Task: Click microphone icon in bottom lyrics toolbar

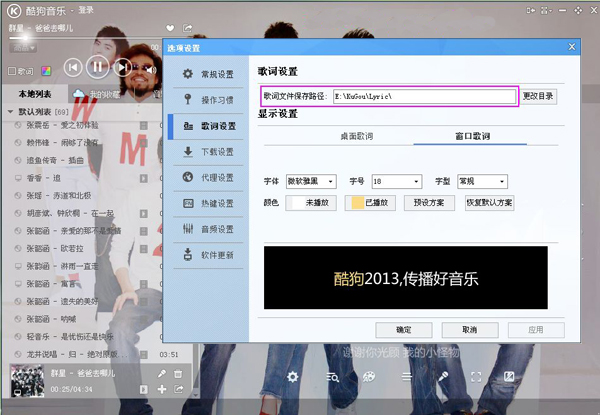Action: [443, 377]
